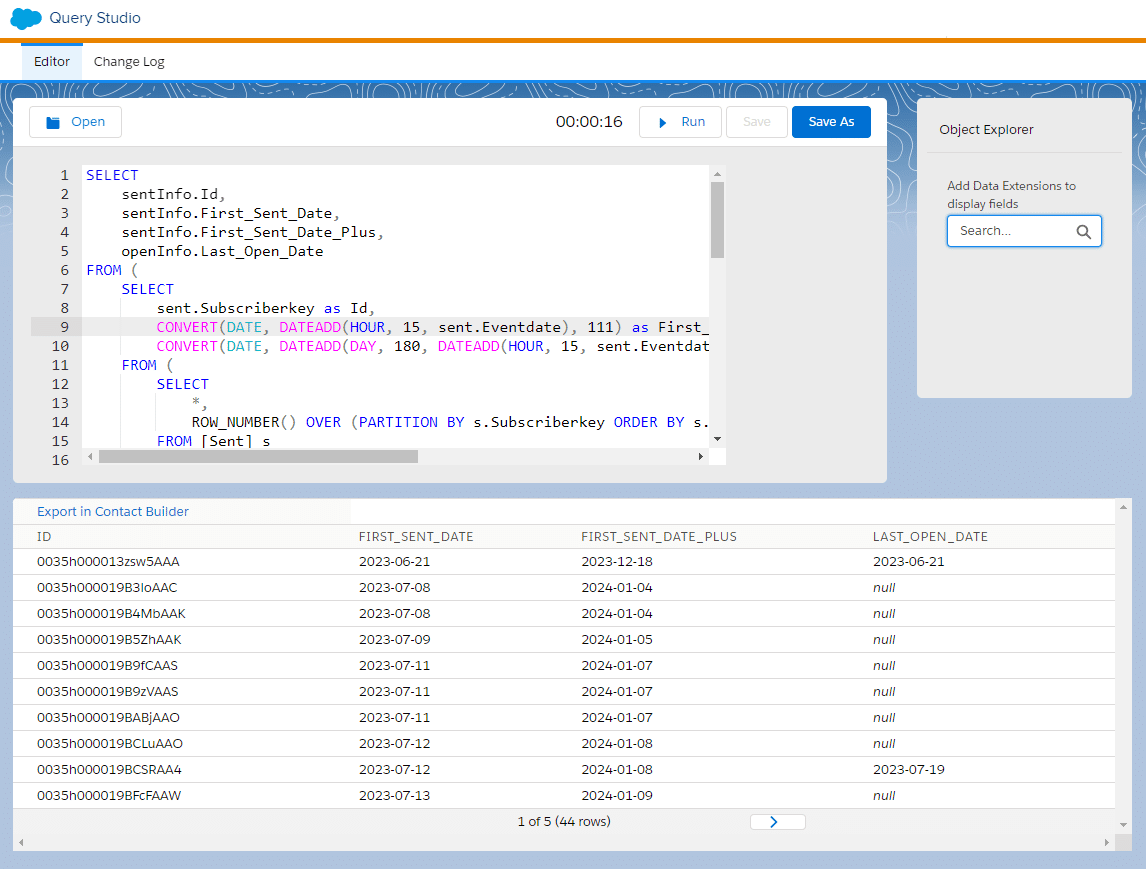Select ID cell 0035h000019BCLuAAO
The width and height of the screenshot is (1146, 869).
point(110,743)
